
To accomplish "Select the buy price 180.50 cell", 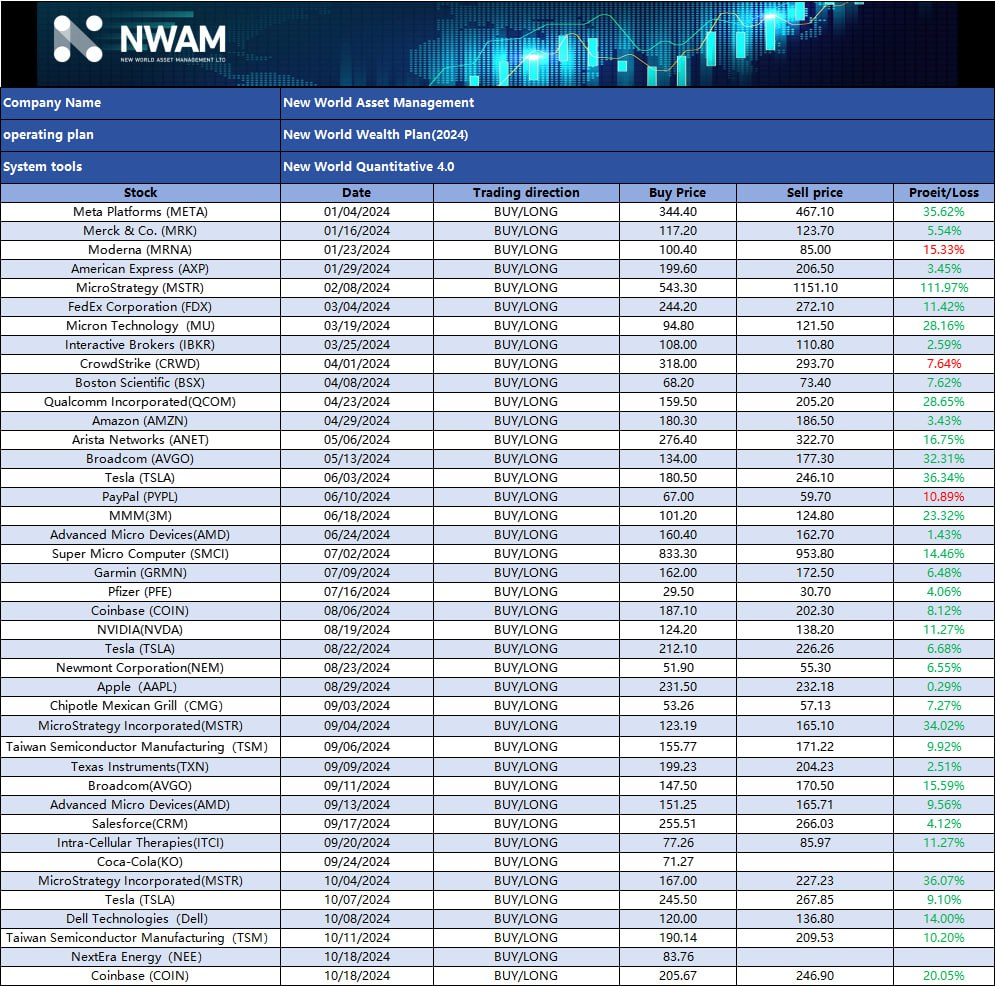I will (x=678, y=478).
